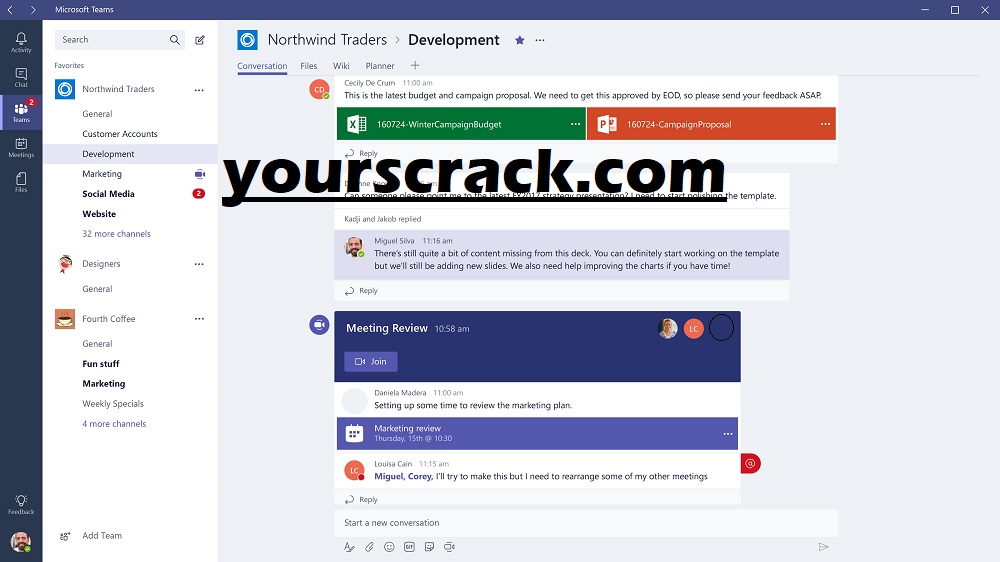1000x562 pixels.
Task: Open the GIF picker
Action: 409,547
